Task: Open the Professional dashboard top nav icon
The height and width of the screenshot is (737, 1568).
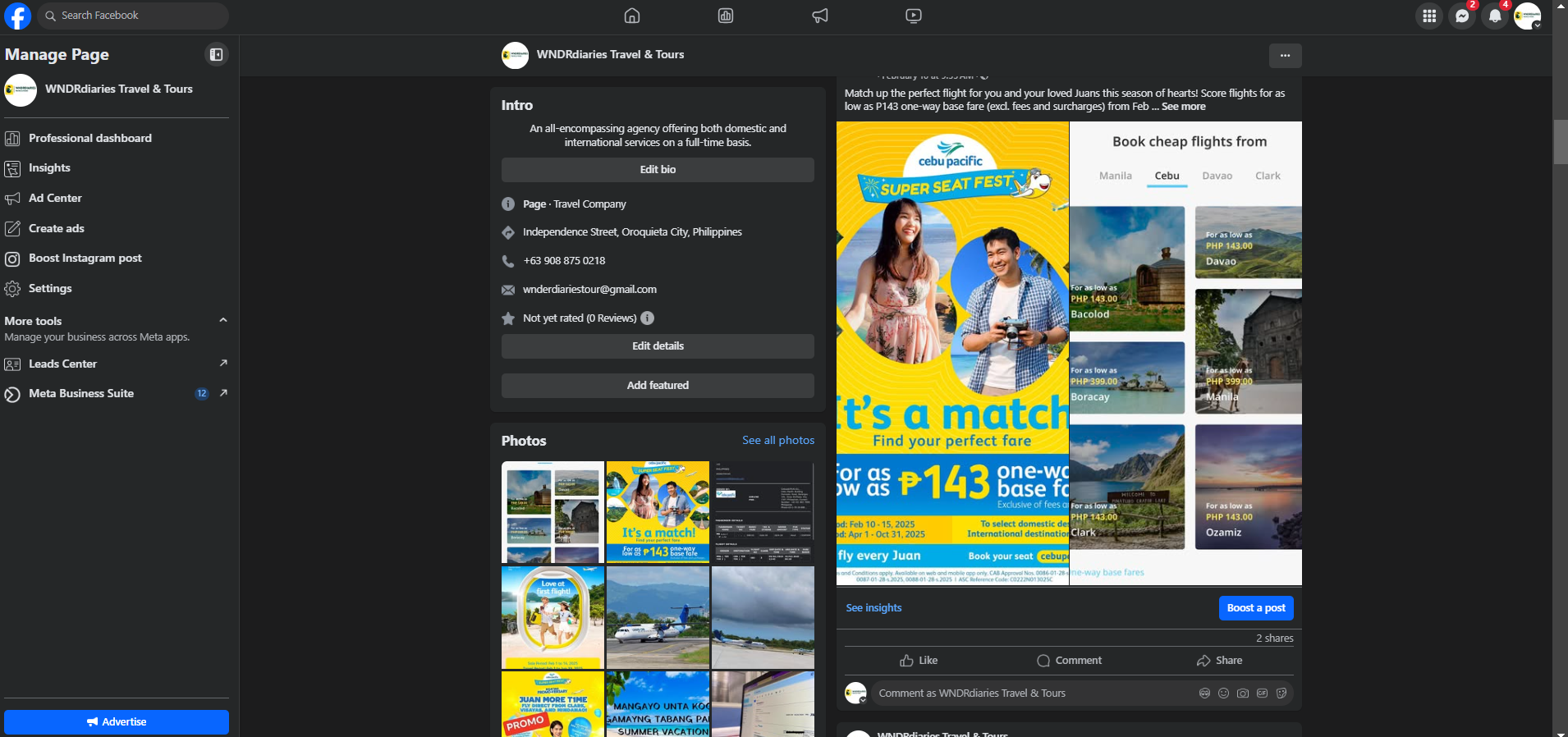Action: coord(726,16)
